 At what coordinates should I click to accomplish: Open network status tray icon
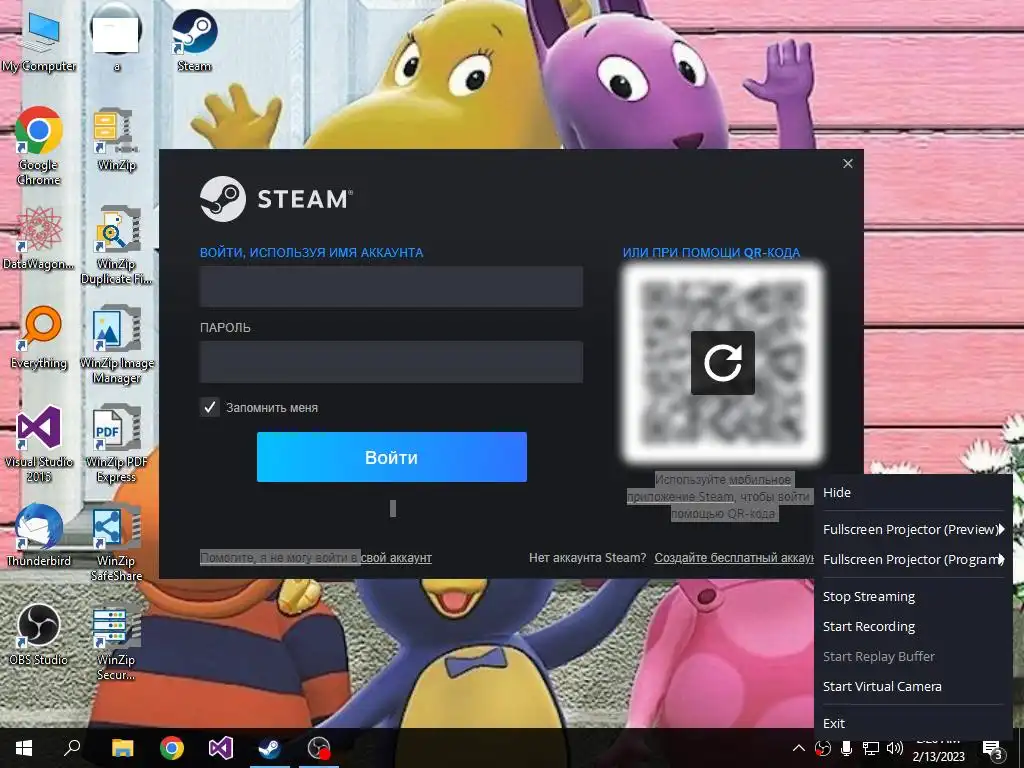871,748
